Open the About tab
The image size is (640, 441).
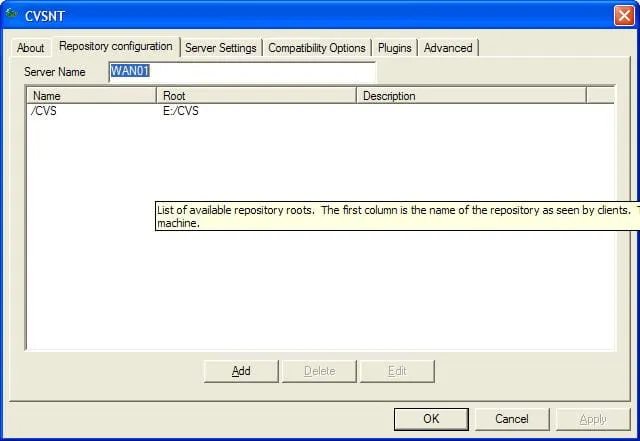(x=30, y=48)
